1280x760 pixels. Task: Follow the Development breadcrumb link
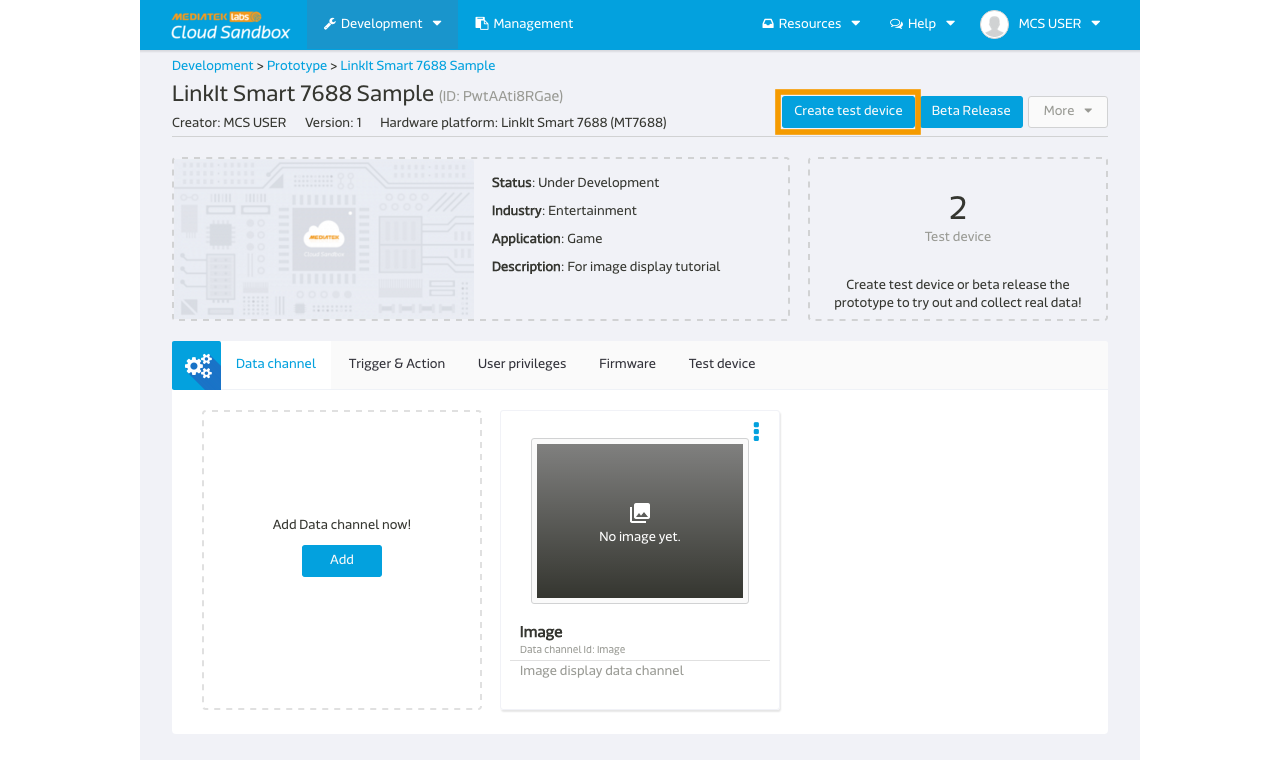213,65
